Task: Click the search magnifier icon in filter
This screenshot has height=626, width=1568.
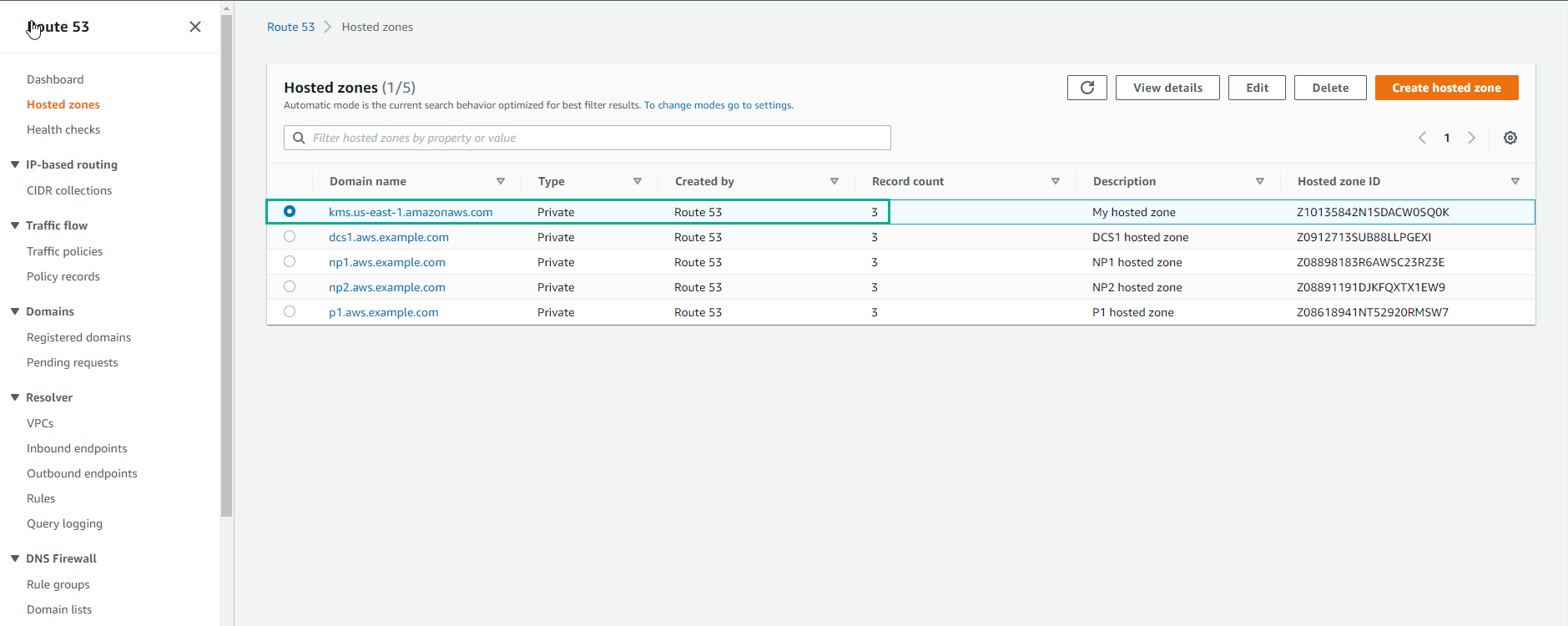Action: [x=299, y=138]
